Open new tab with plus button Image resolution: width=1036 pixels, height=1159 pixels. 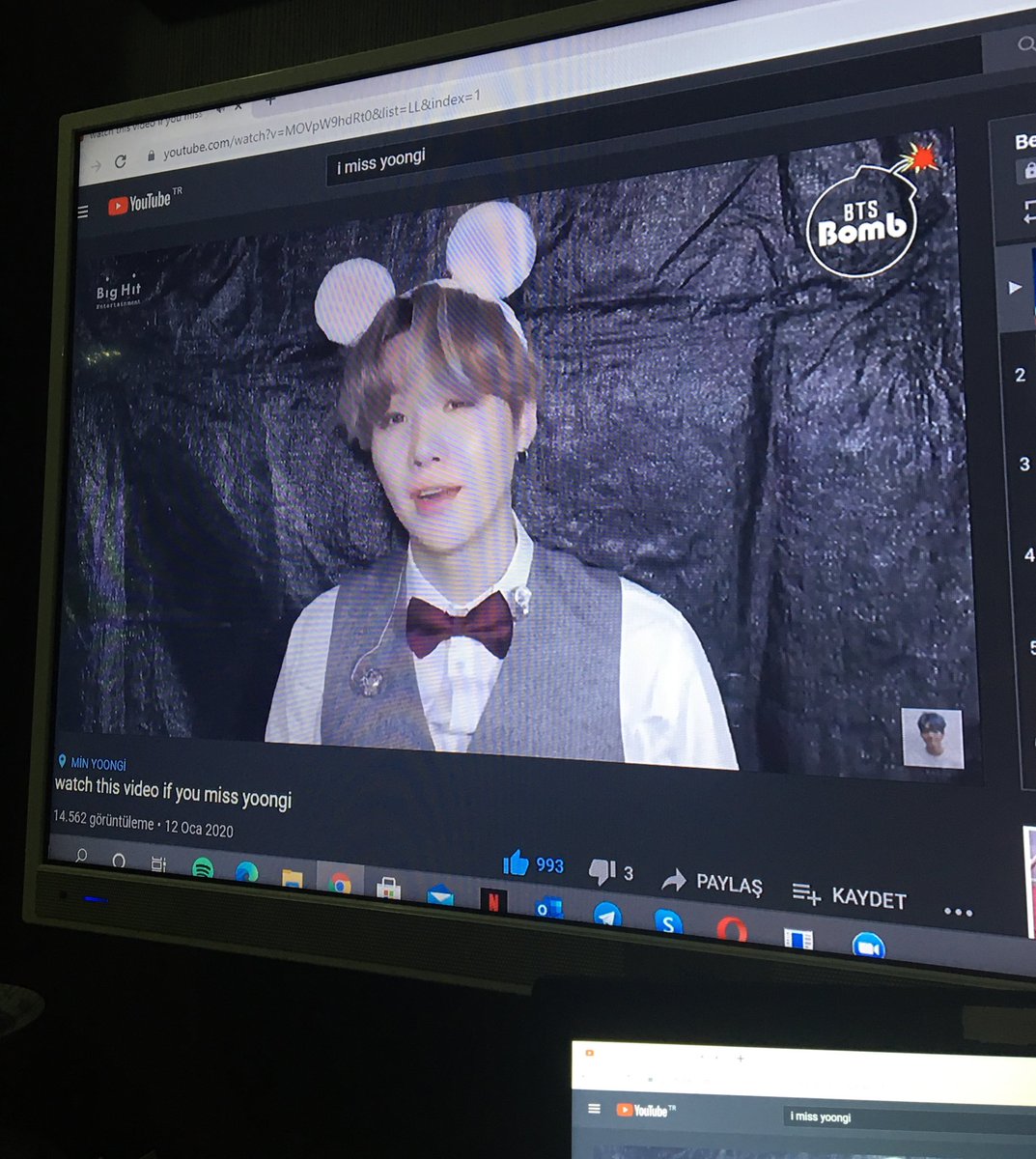[271, 99]
